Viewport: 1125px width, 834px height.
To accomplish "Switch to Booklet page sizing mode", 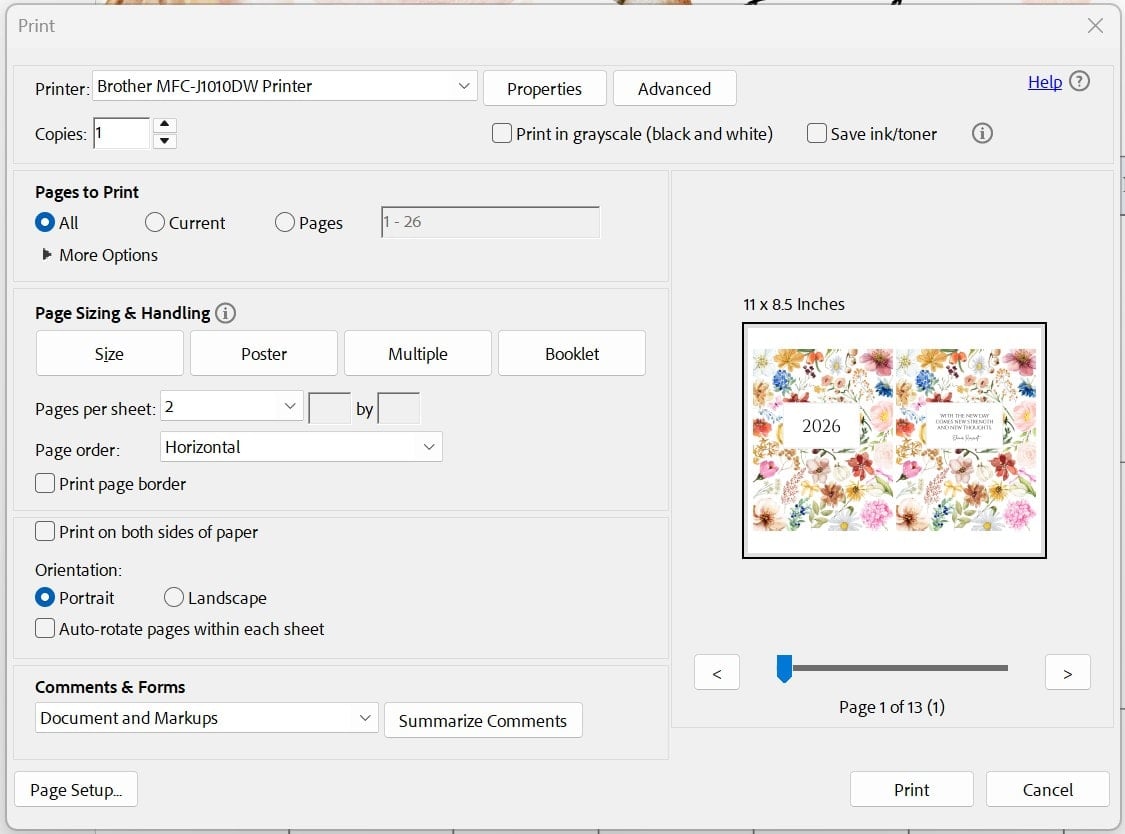I will tap(571, 352).
